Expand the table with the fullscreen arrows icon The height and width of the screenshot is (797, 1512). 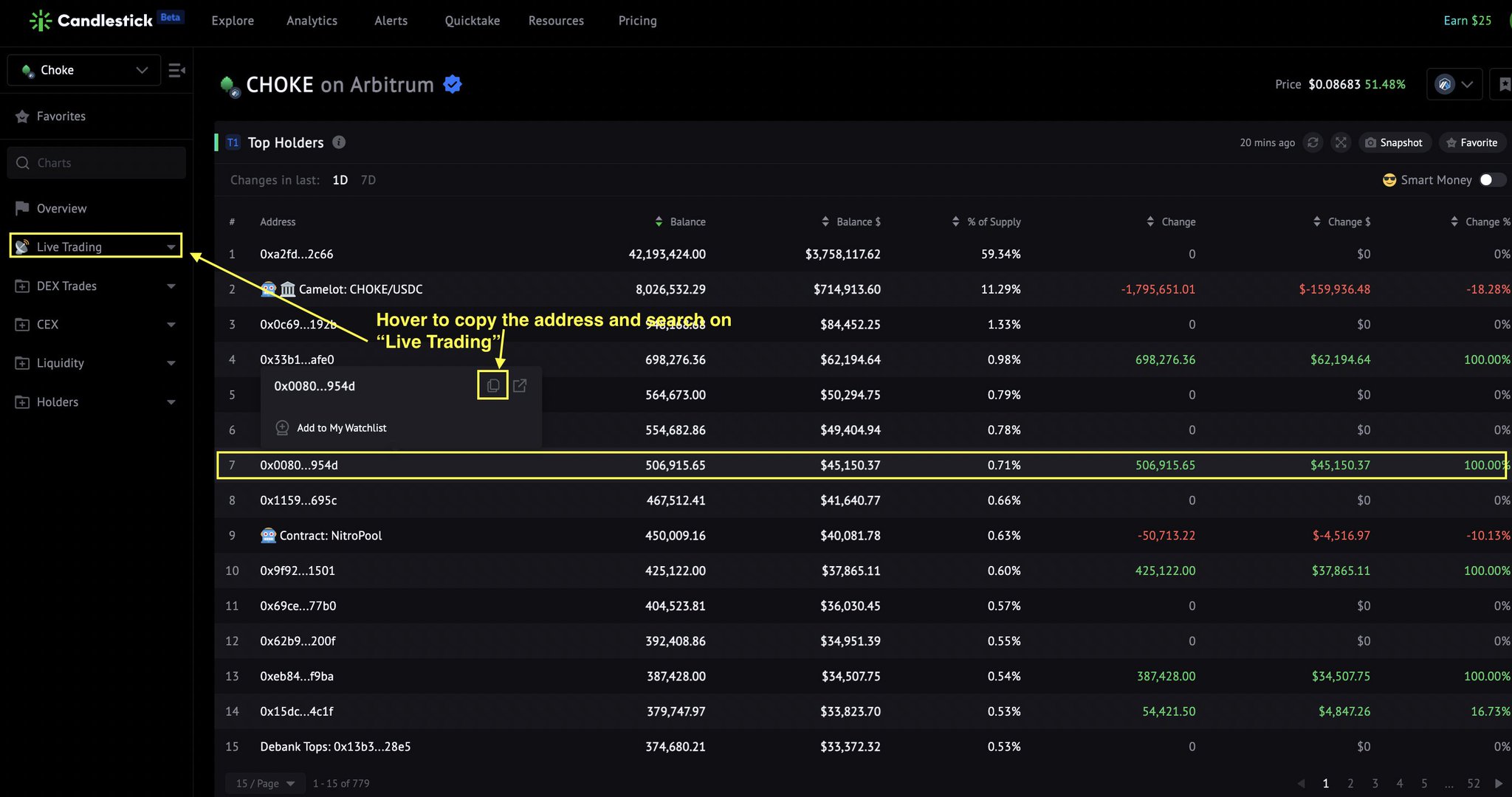(1341, 142)
